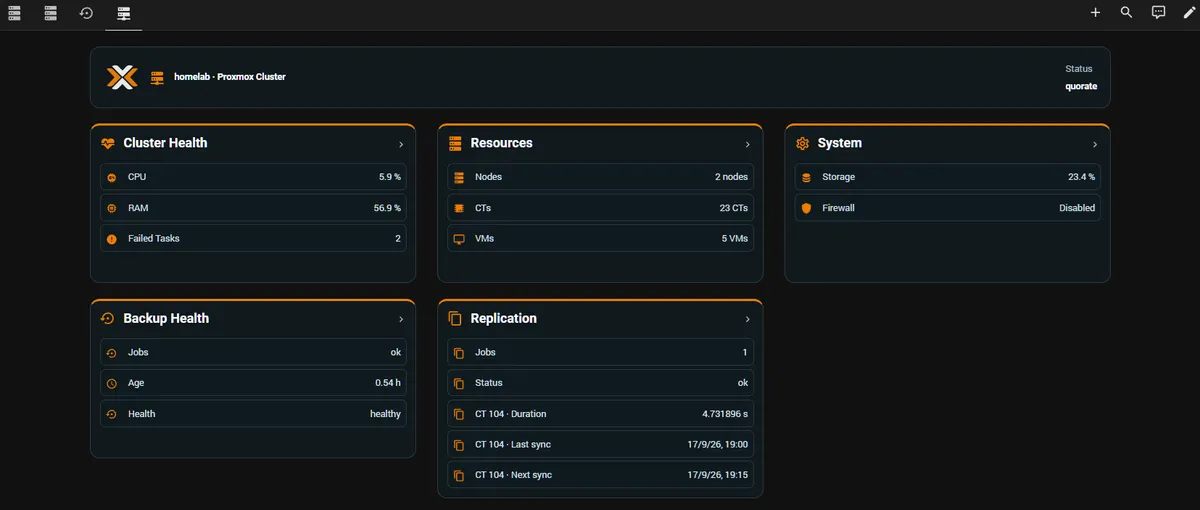Click the replication Jobs row icon

pos(459,352)
